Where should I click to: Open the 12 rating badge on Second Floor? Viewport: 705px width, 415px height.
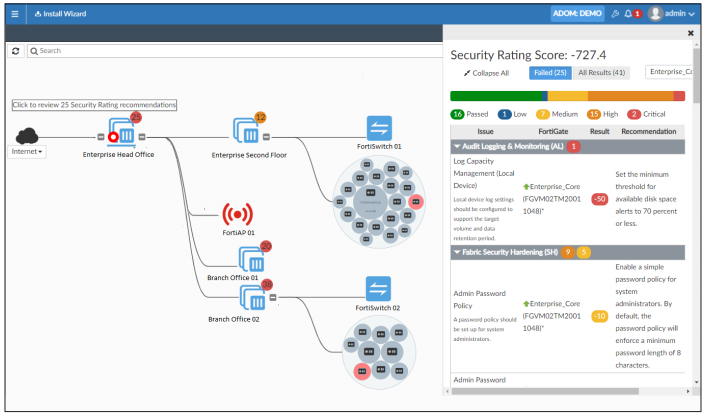point(260,117)
